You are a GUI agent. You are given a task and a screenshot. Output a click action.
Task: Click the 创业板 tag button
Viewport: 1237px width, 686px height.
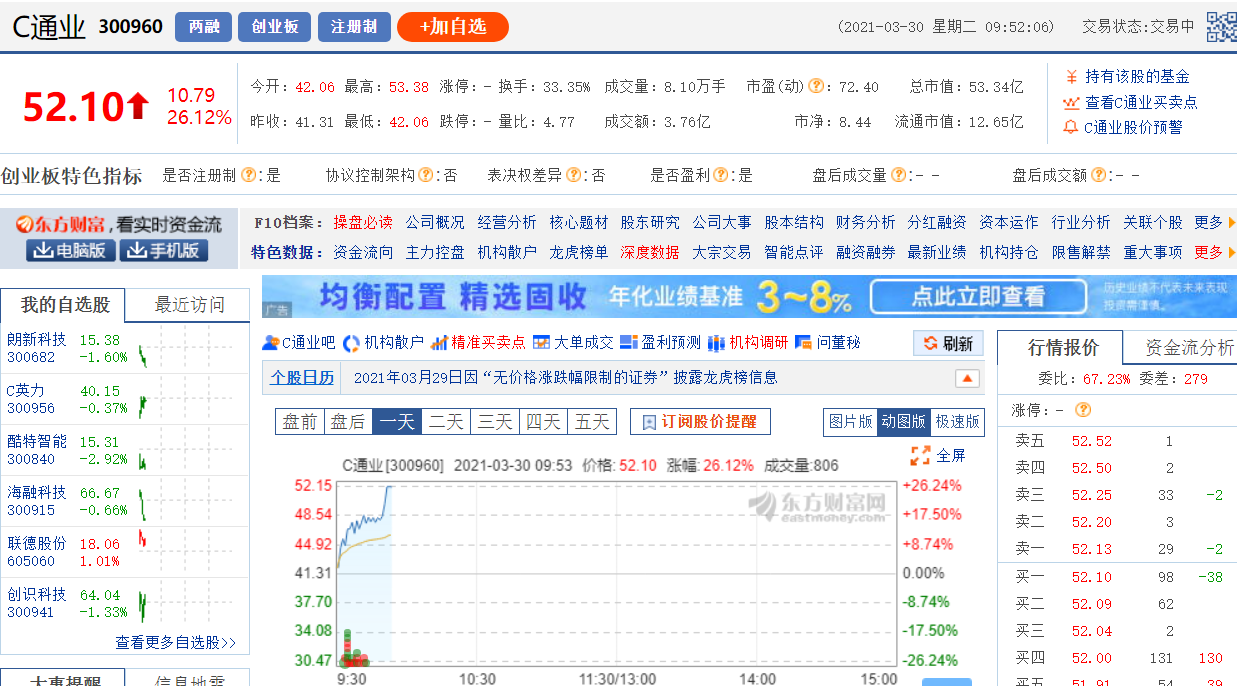click(274, 27)
